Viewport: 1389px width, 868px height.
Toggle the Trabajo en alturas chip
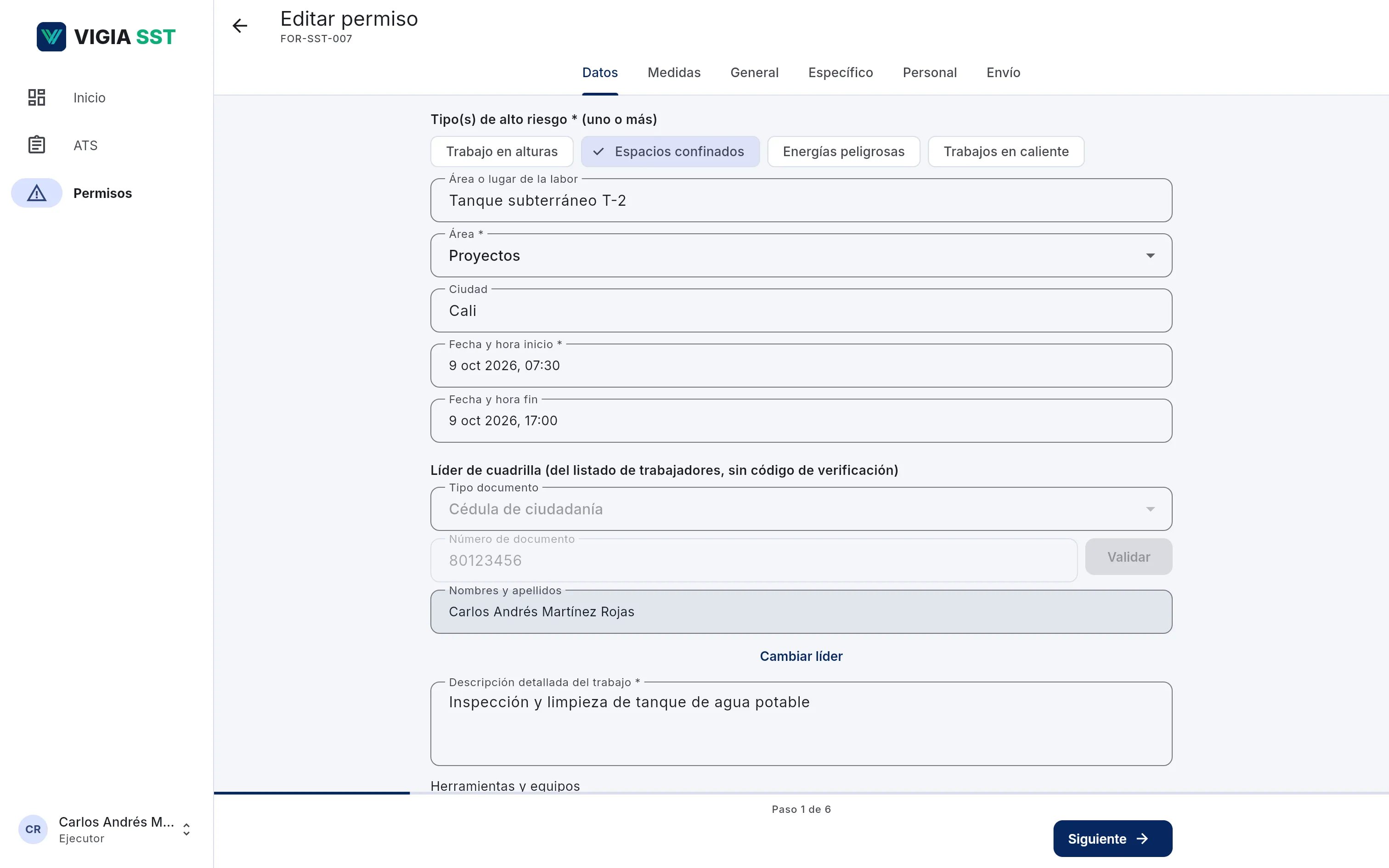pyautogui.click(x=502, y=152)
